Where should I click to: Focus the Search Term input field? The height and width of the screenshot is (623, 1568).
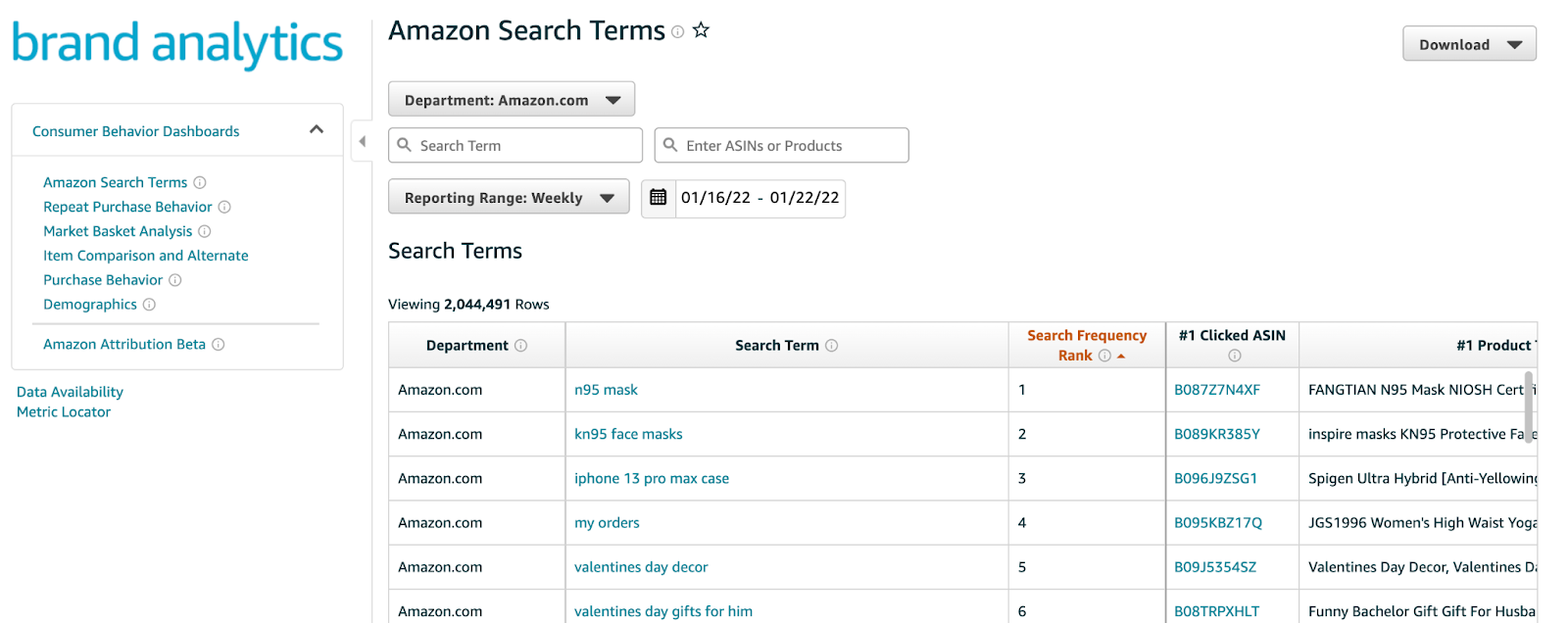pos(524,146)
